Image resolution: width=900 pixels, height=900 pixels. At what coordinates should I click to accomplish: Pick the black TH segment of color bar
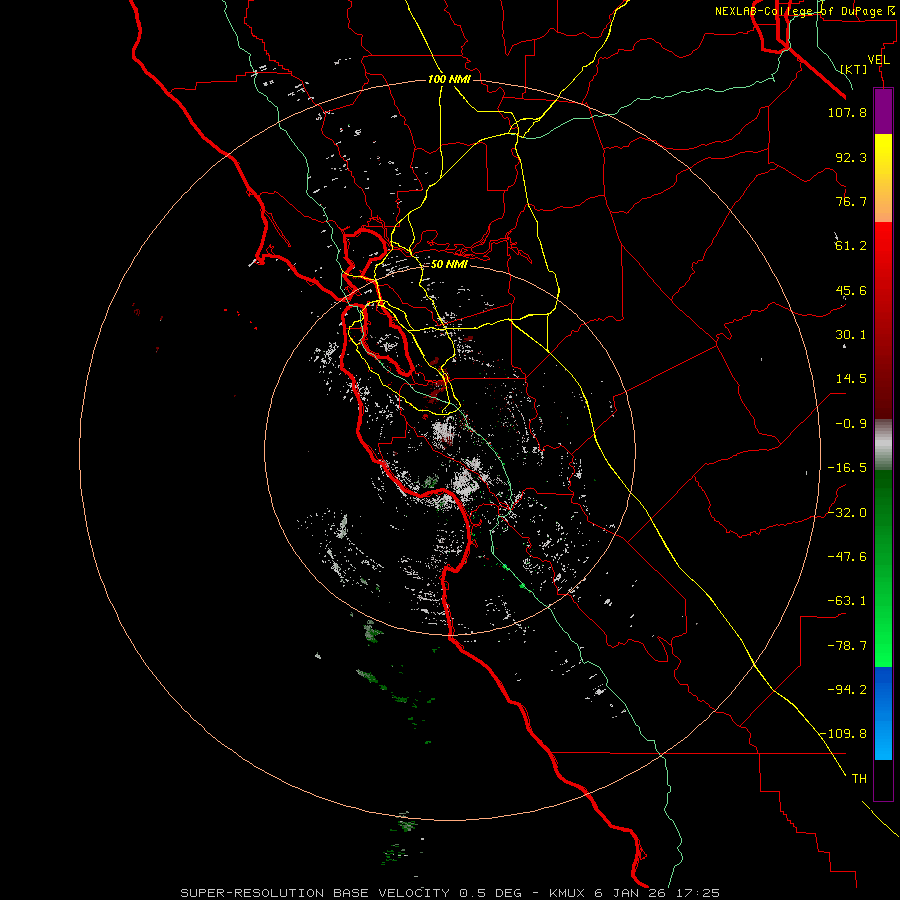(883, 780)
